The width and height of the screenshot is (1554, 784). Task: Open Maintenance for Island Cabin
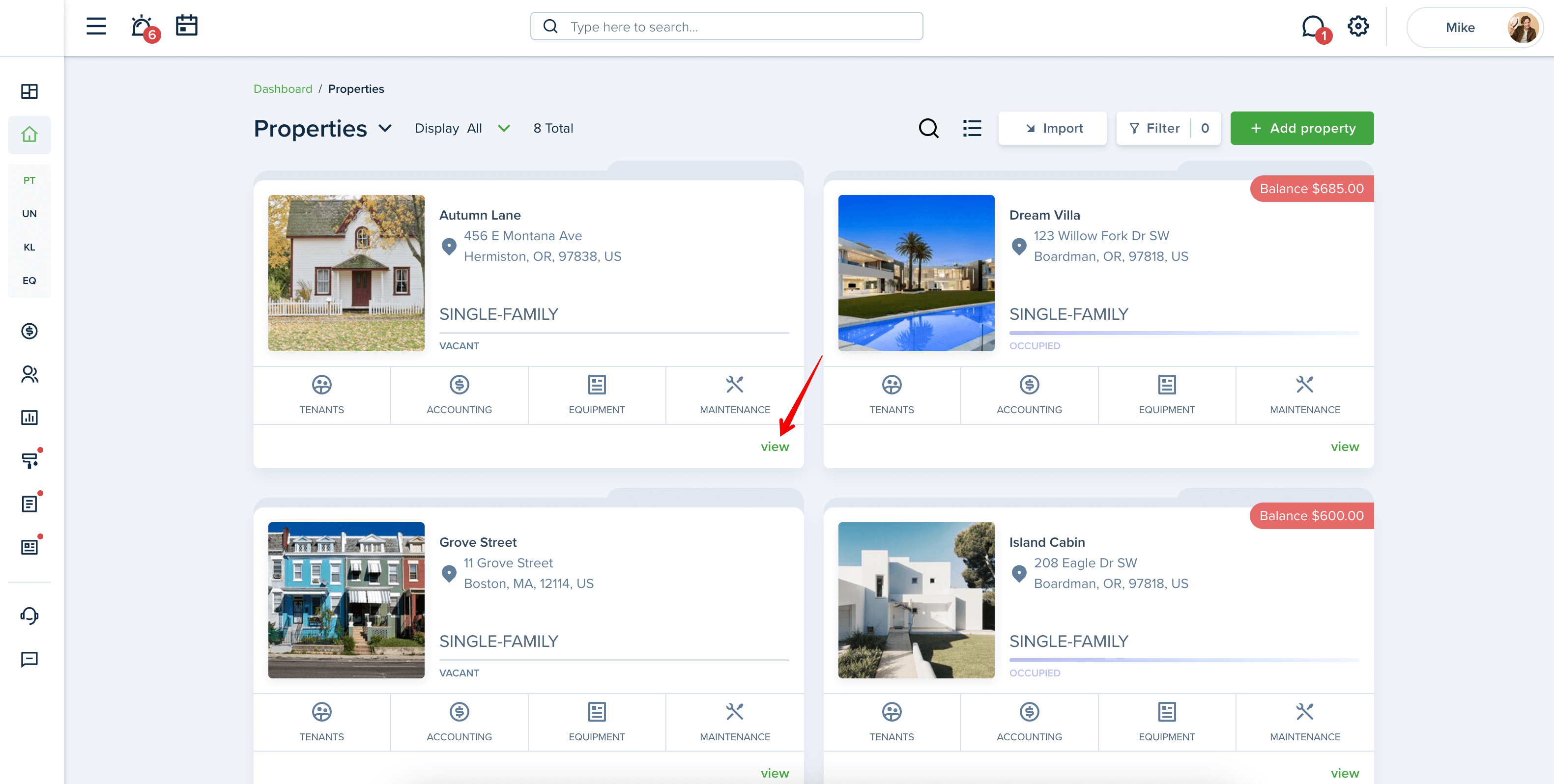tap(1305, 722)
